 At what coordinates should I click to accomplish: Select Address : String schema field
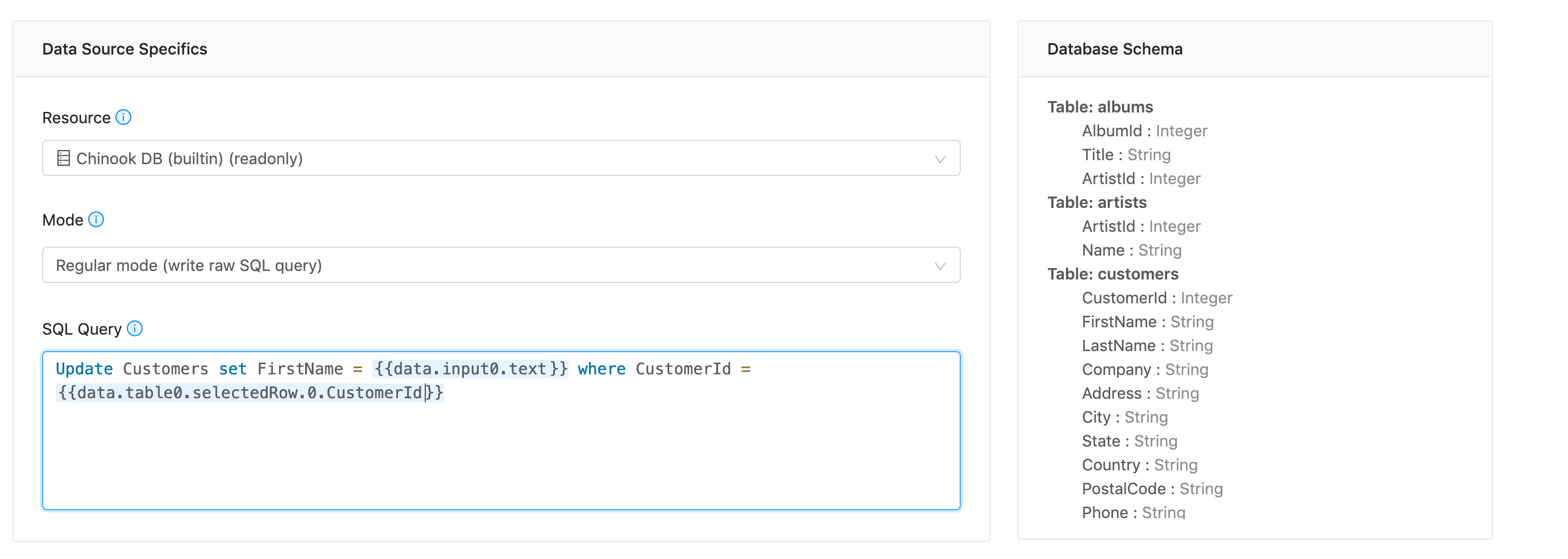(1140, 393)
